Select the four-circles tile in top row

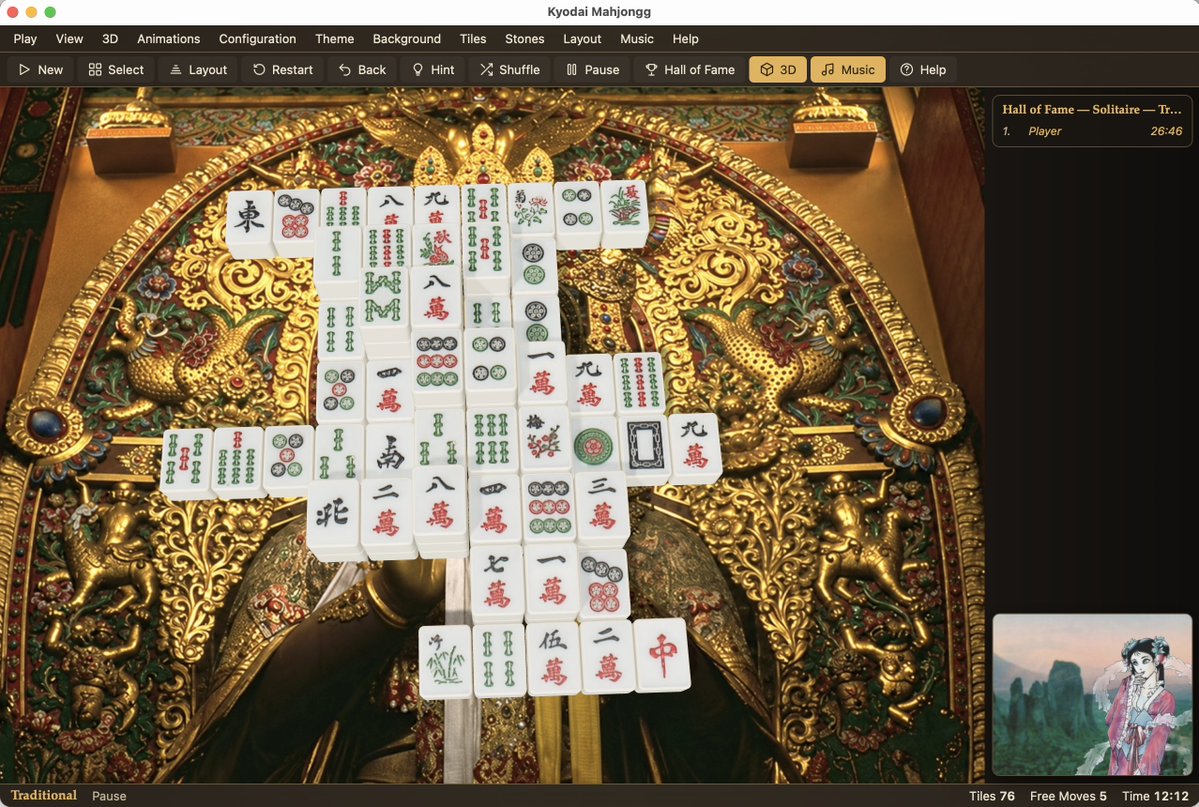click(577, 210)
